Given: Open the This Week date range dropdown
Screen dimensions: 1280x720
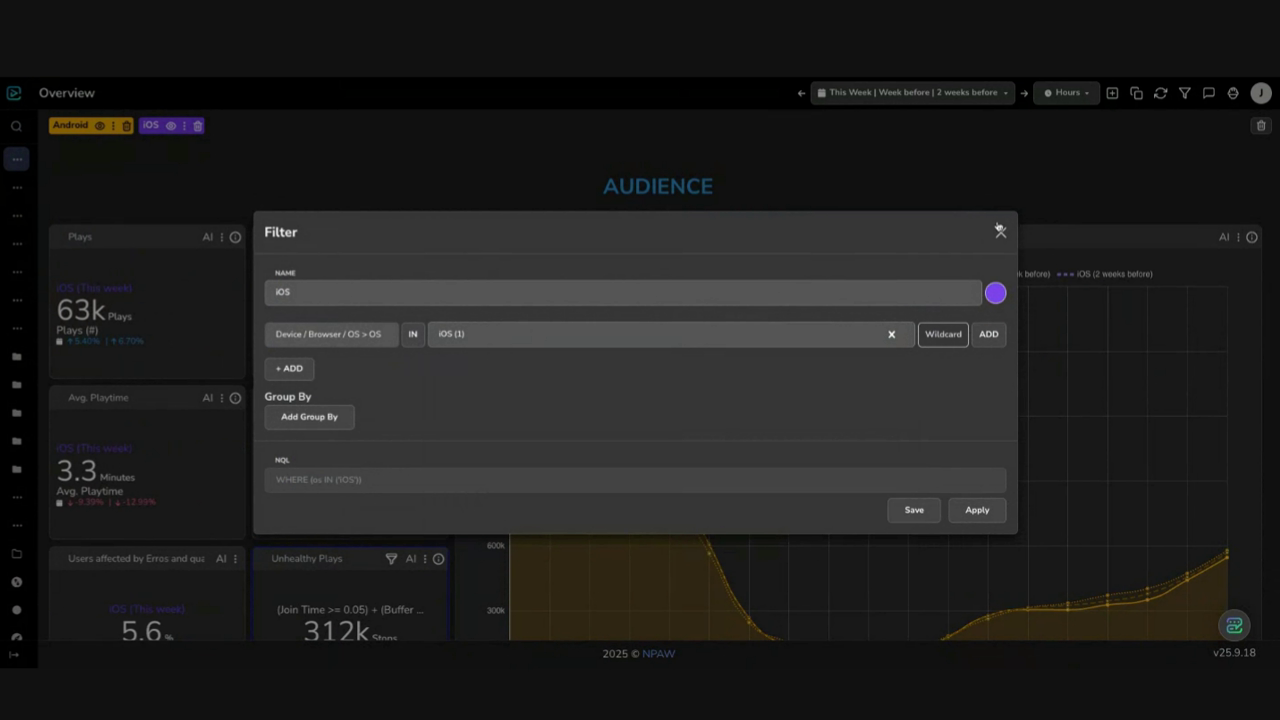Looking at the screenshot, I should (912, 93).
